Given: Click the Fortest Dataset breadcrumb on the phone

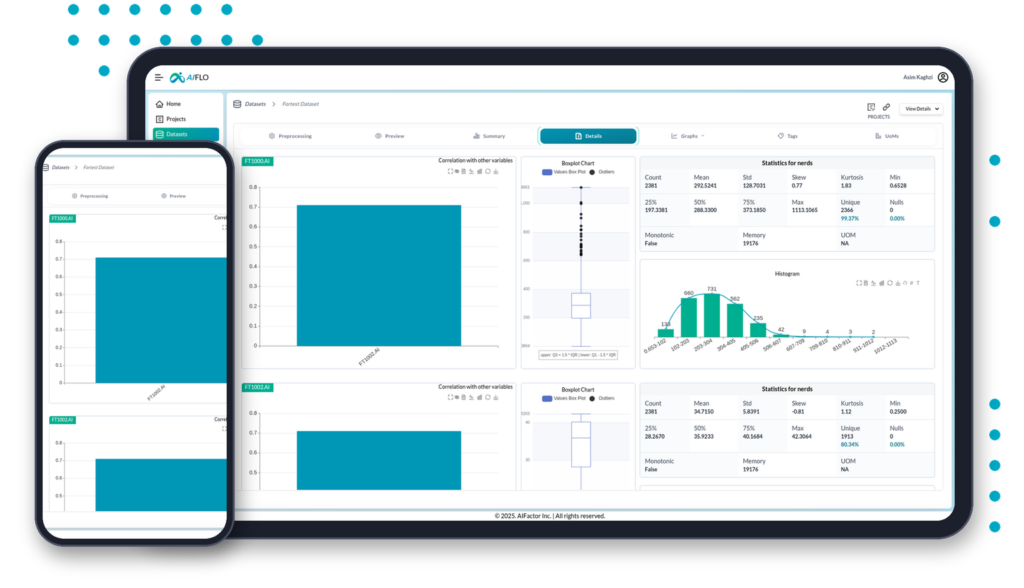Looking at the screenshot, I should (99, 167).
